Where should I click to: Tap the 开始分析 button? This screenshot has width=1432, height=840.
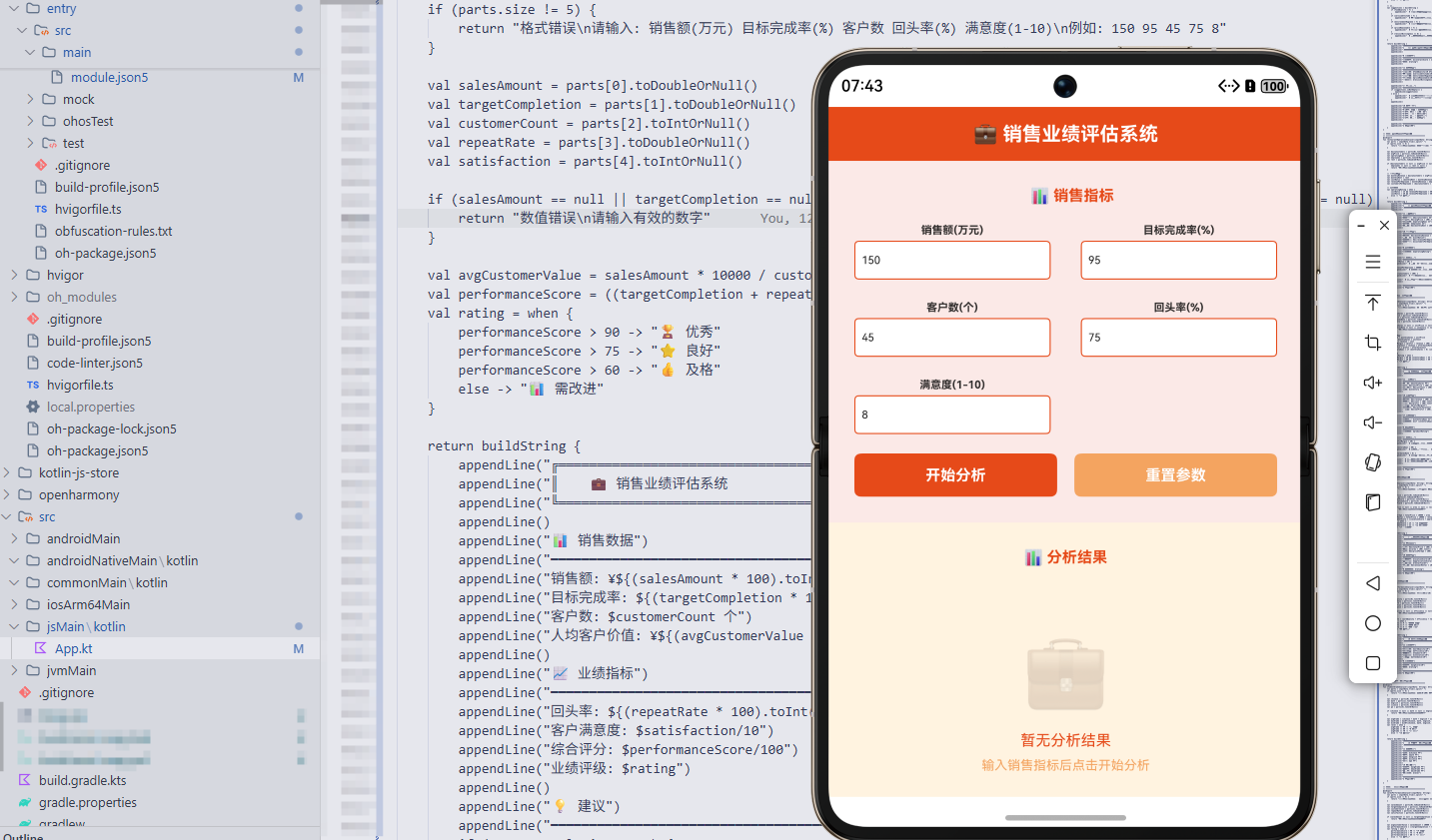tap(955, 474)
